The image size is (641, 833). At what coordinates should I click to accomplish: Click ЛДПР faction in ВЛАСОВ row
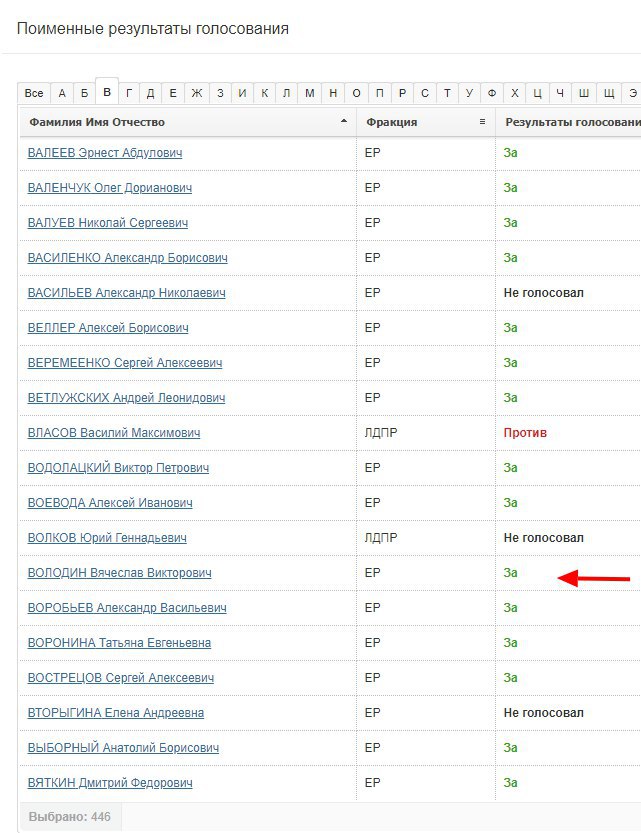pos(380,433)
